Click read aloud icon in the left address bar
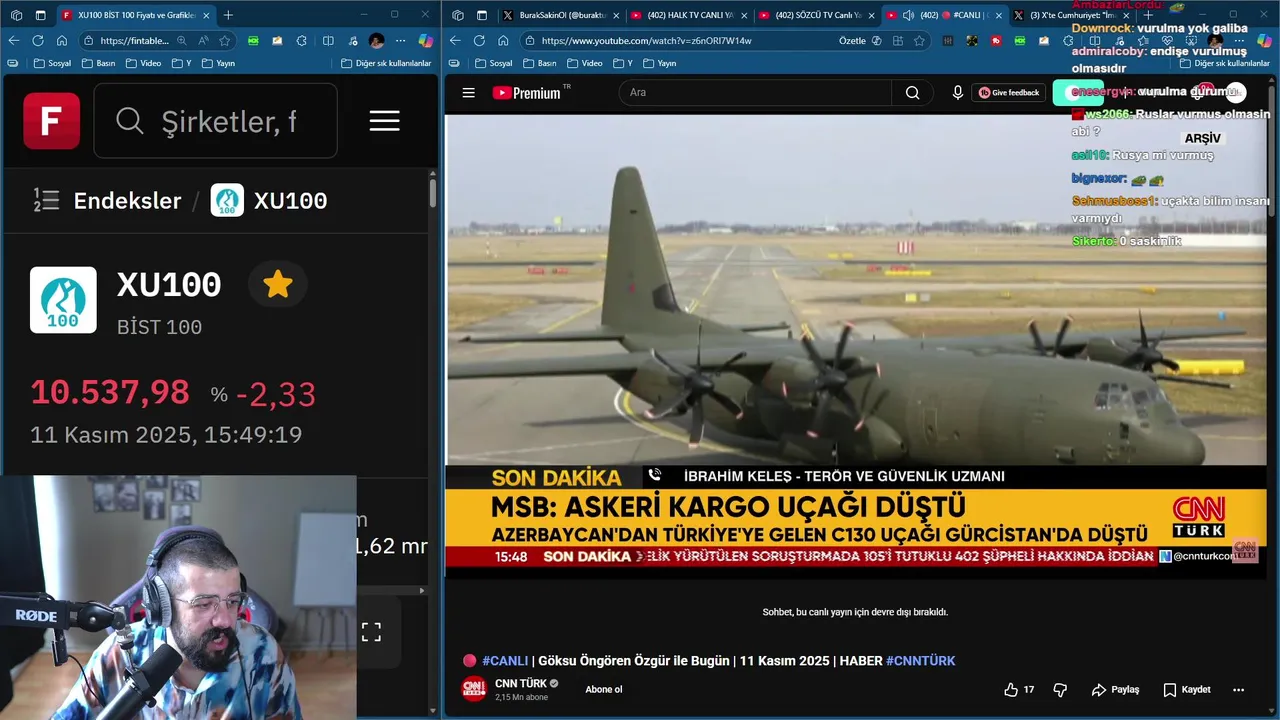The image size is (1280, 720). [x=203, y=41]
